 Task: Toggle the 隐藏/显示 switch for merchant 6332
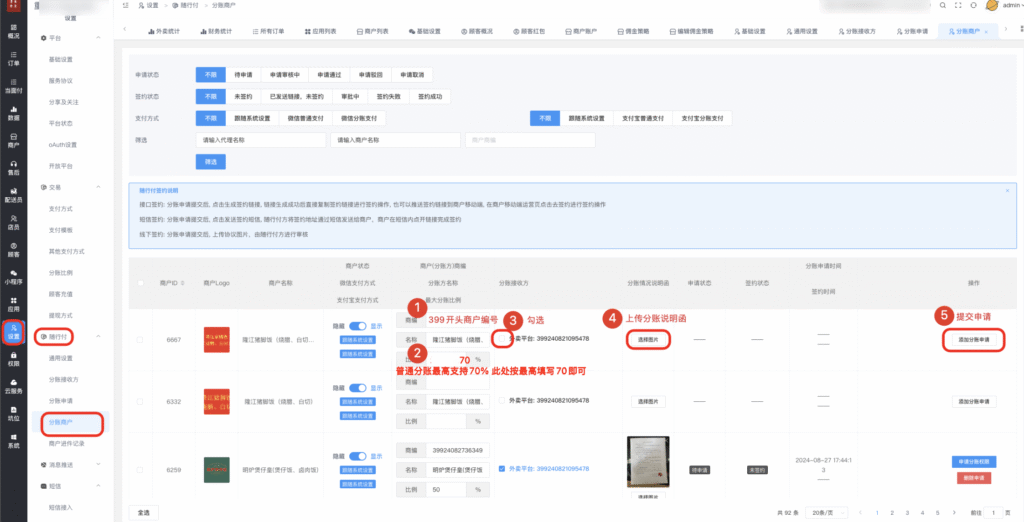[358, 387]
